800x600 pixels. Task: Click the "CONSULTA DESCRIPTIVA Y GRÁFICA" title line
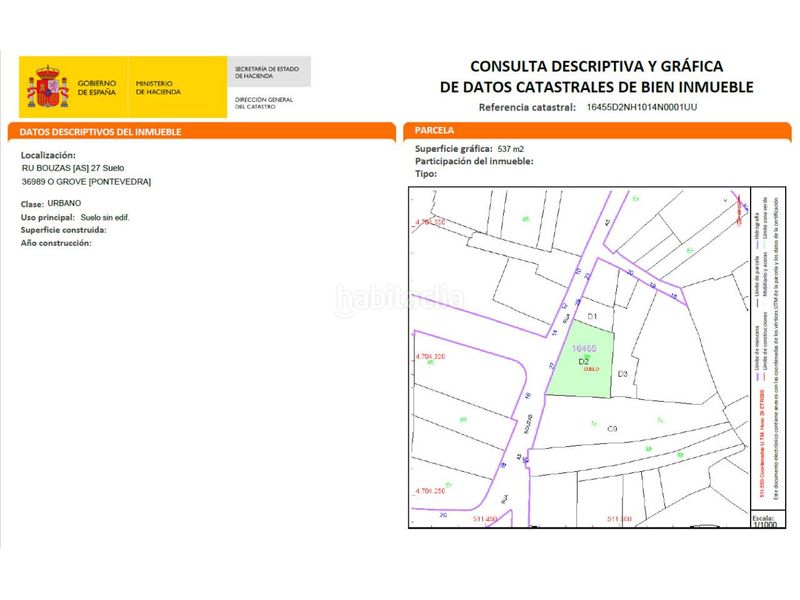[596, 66]
